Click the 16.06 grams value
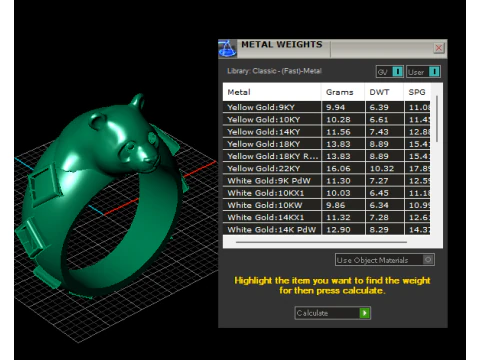The width and height of the screenshot is (480, 360). (338, 169)
